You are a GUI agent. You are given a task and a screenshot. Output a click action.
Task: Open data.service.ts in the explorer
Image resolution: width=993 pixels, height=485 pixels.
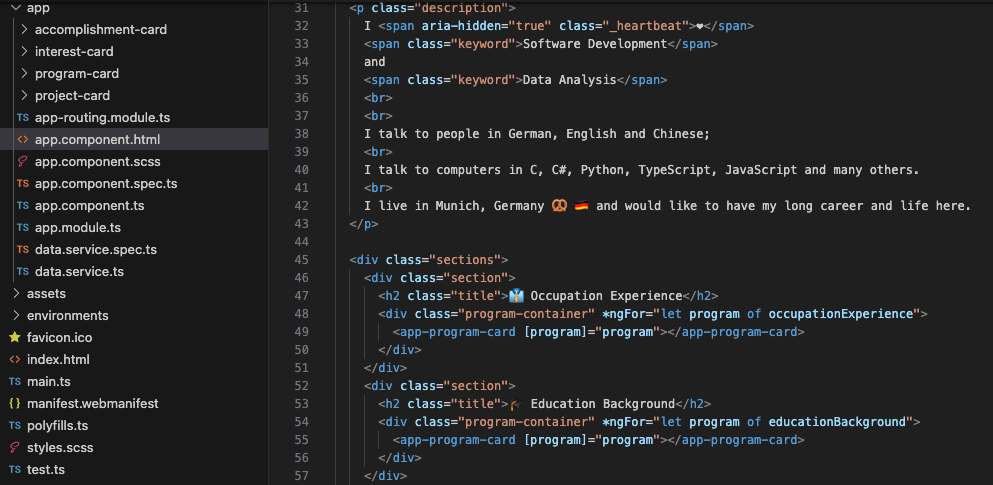[79, 272]
